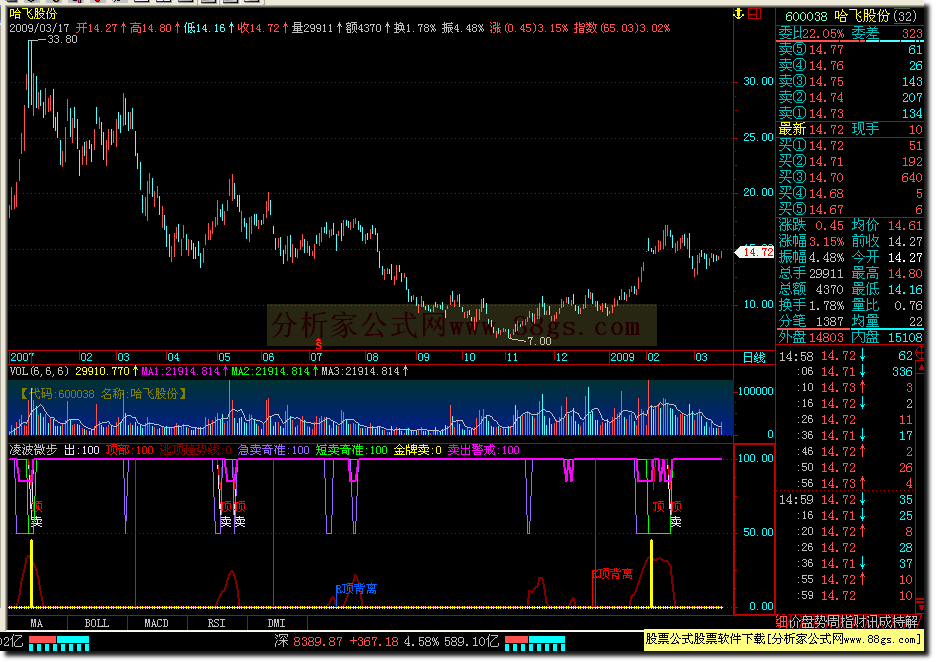Click the buy-1 row with volume 51
The height and width of the screenshot is (662, 936).
coord(851,146)
